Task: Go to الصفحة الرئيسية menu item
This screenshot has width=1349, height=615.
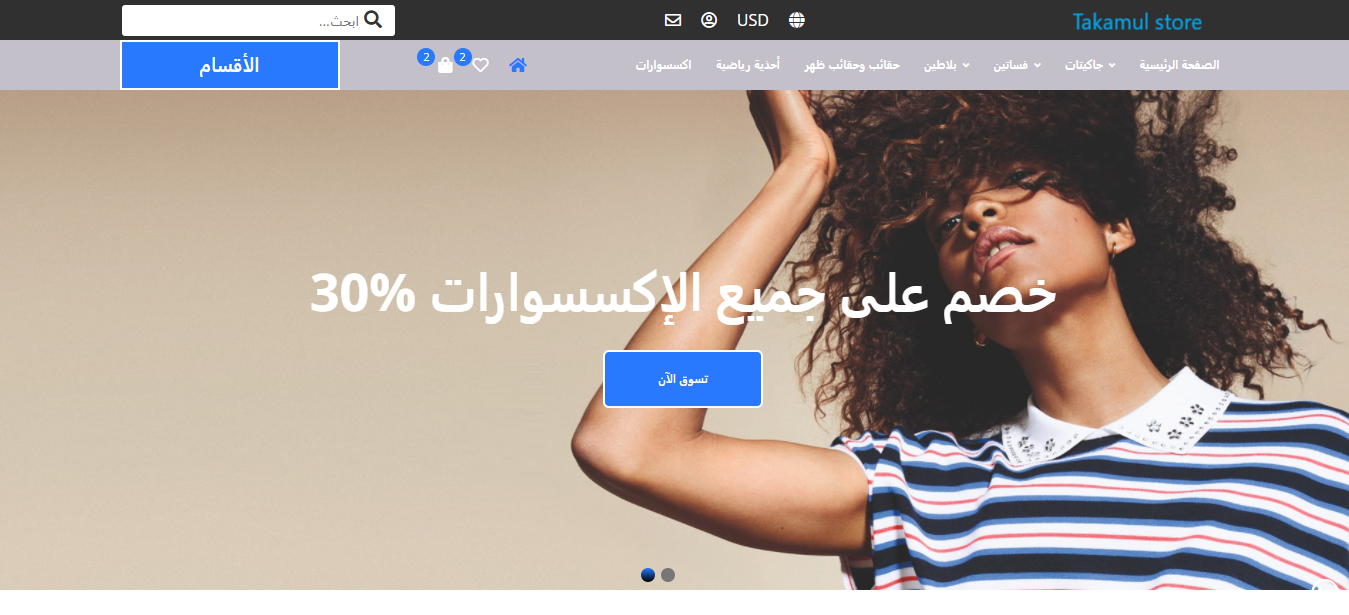Action: pos(1180,65)
